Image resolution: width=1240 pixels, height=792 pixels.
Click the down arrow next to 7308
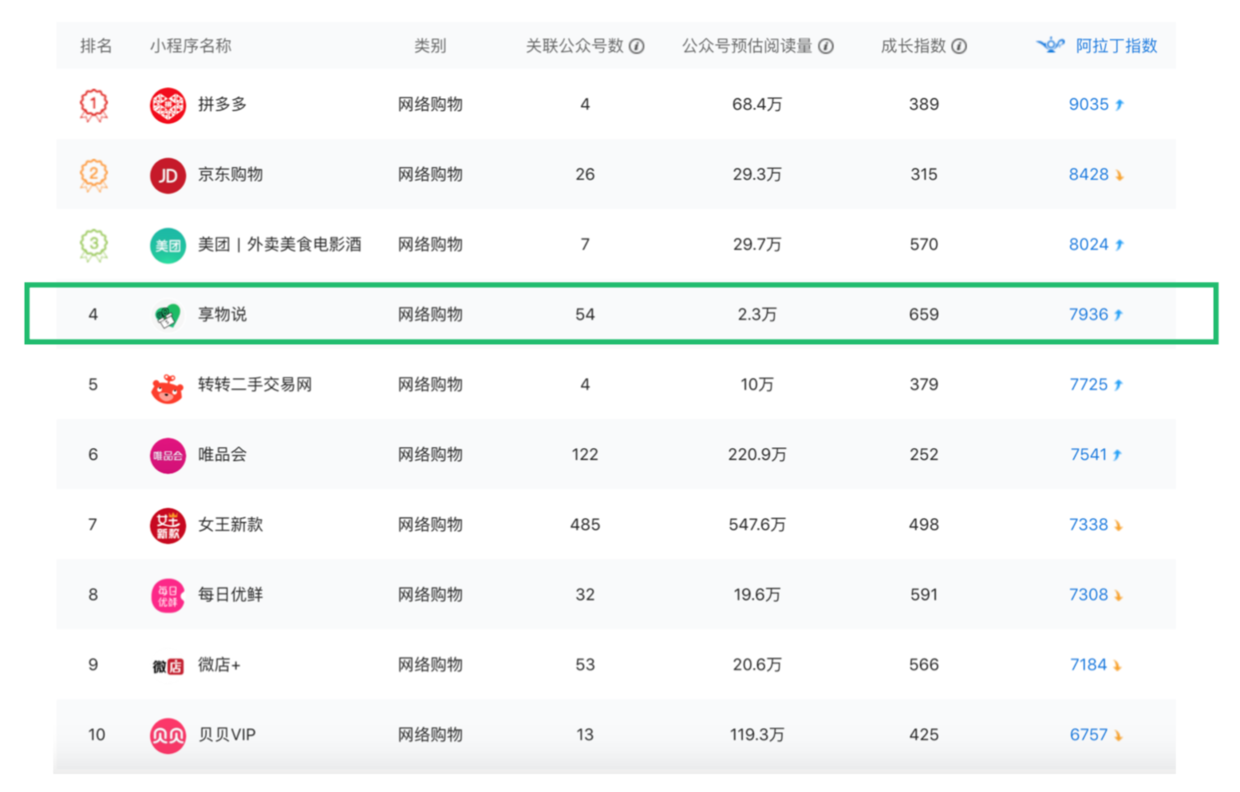tap(1120, 595)
